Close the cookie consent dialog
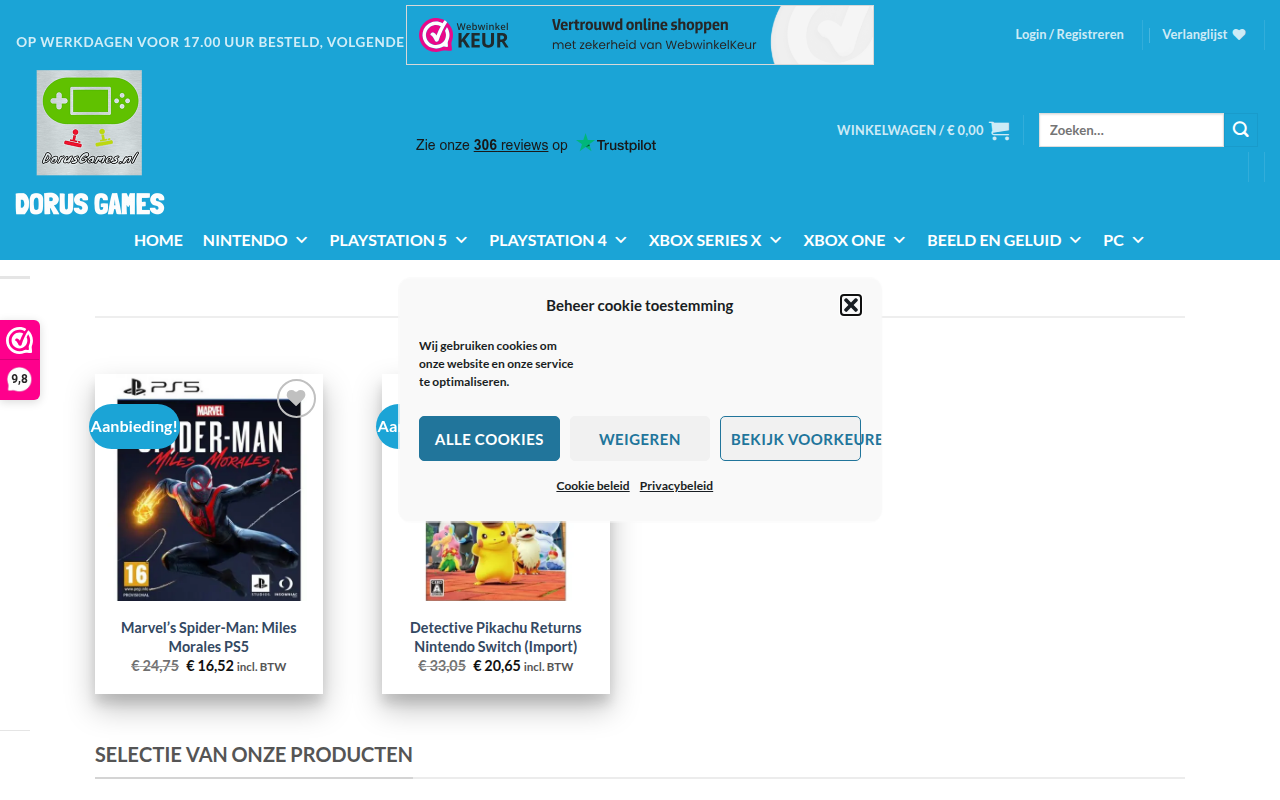Screen dimensions: 1280x800 tap(851, 305)
